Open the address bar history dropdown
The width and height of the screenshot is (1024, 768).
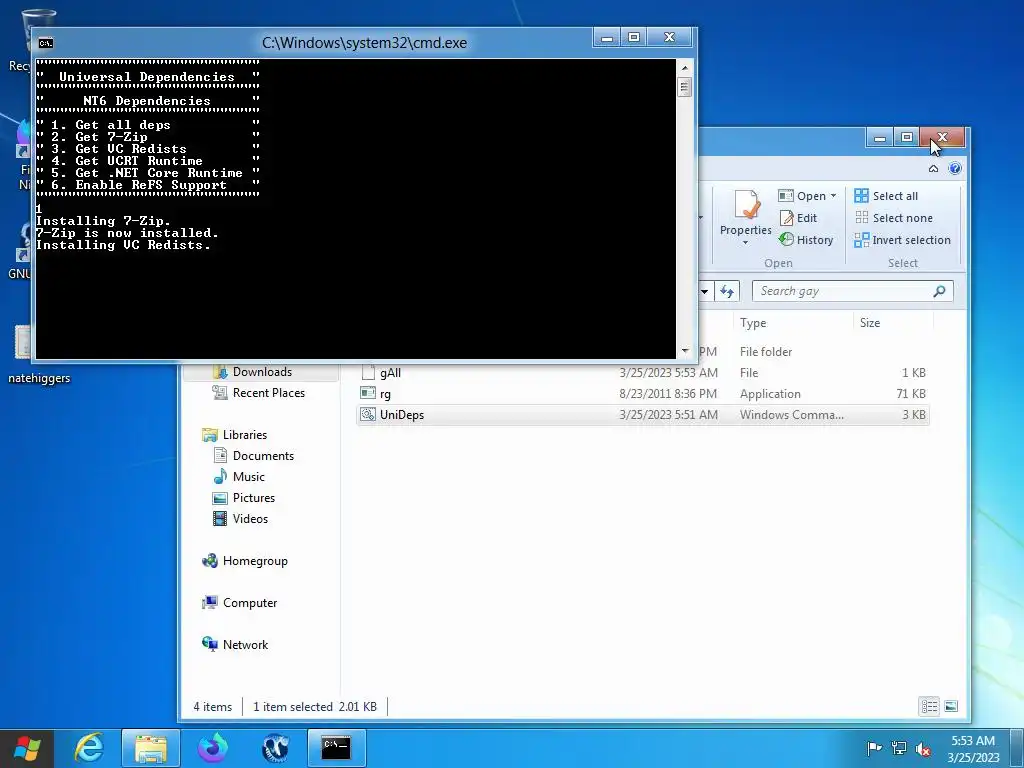point(705,291)
